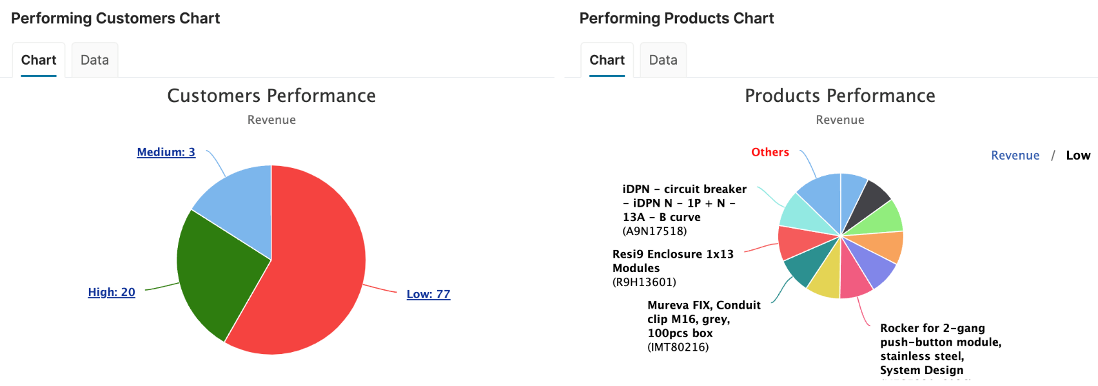Switch to Data tab under Performing Products Chart
1098x386 pixels.
(663, 60)
